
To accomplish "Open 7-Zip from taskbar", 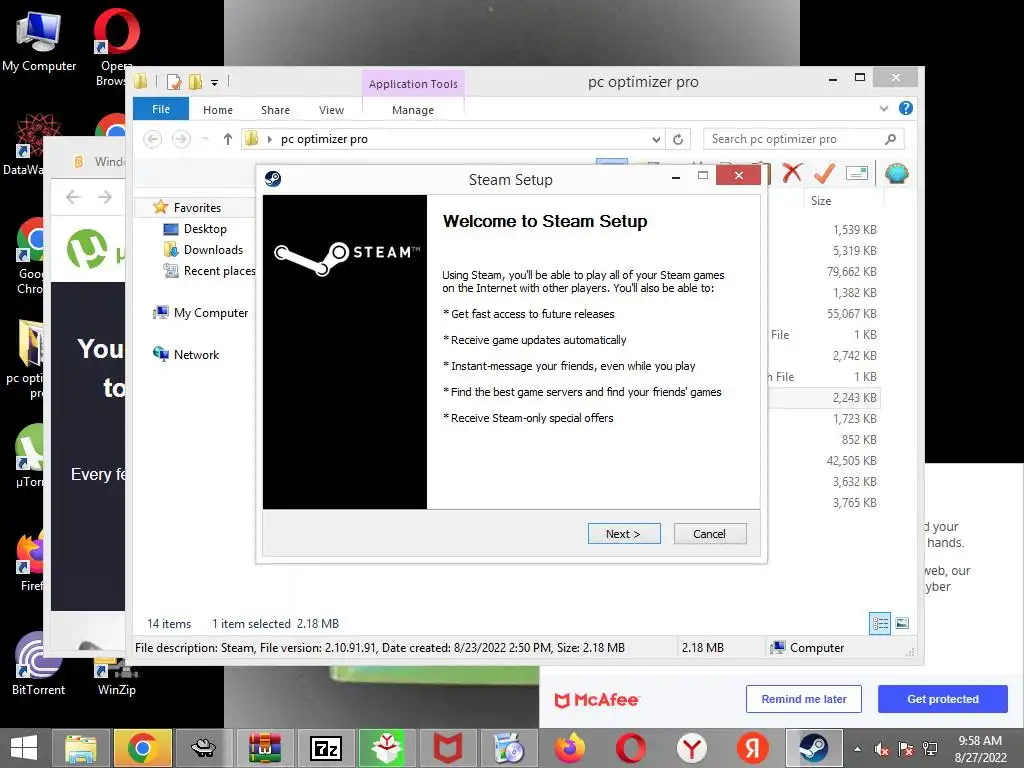I will (x=325, y=748).
